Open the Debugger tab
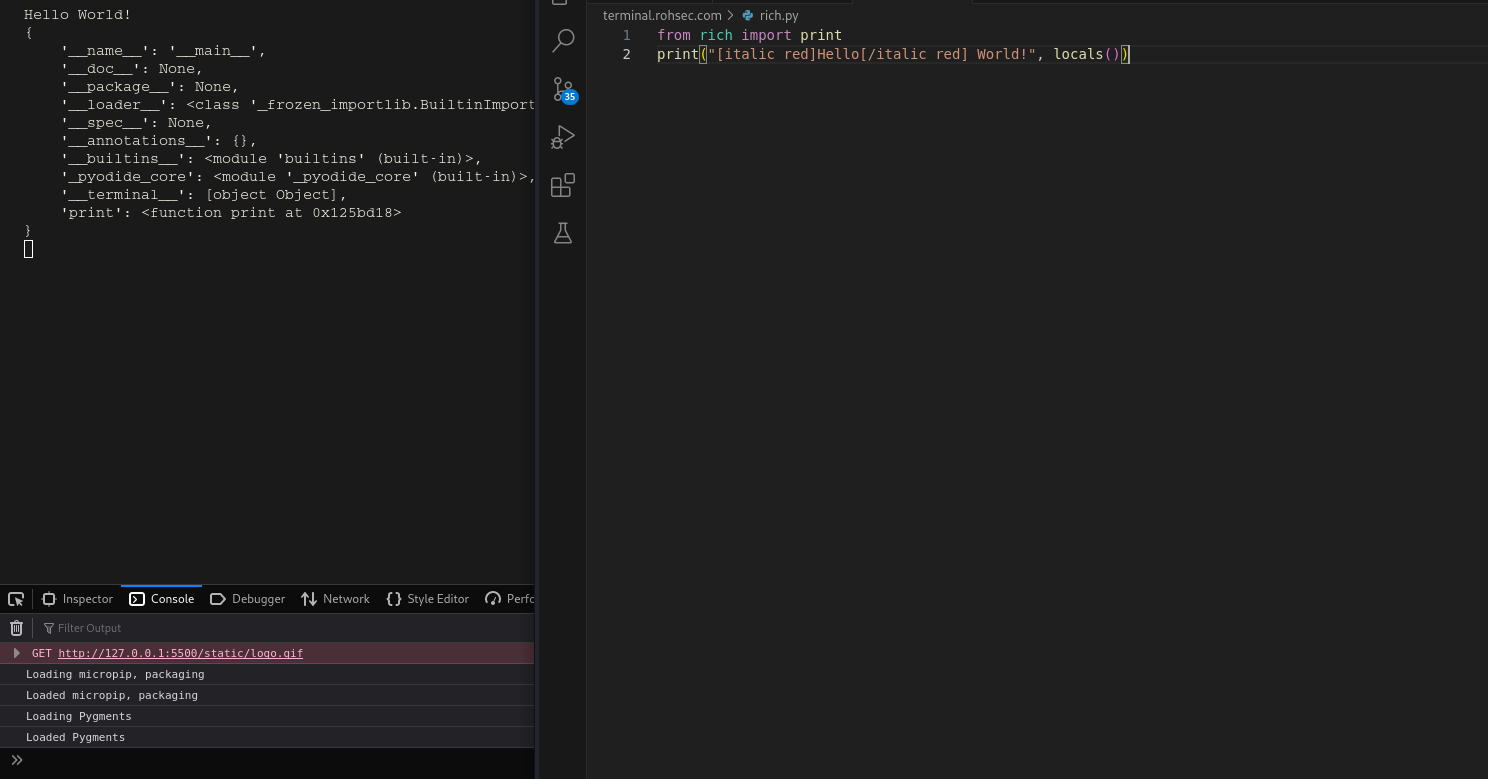 coord(248,599)
